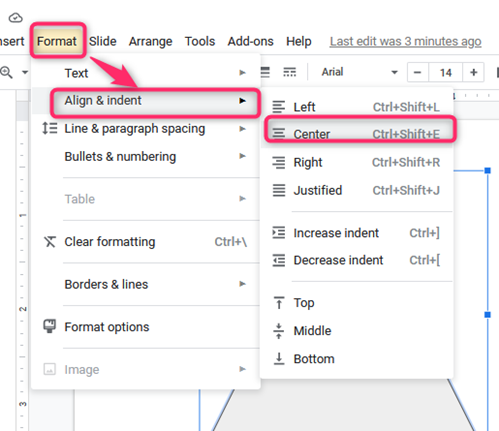This screenshot has width=499, height=431.
Task: Open Format options entry
Action: point(146,327)
